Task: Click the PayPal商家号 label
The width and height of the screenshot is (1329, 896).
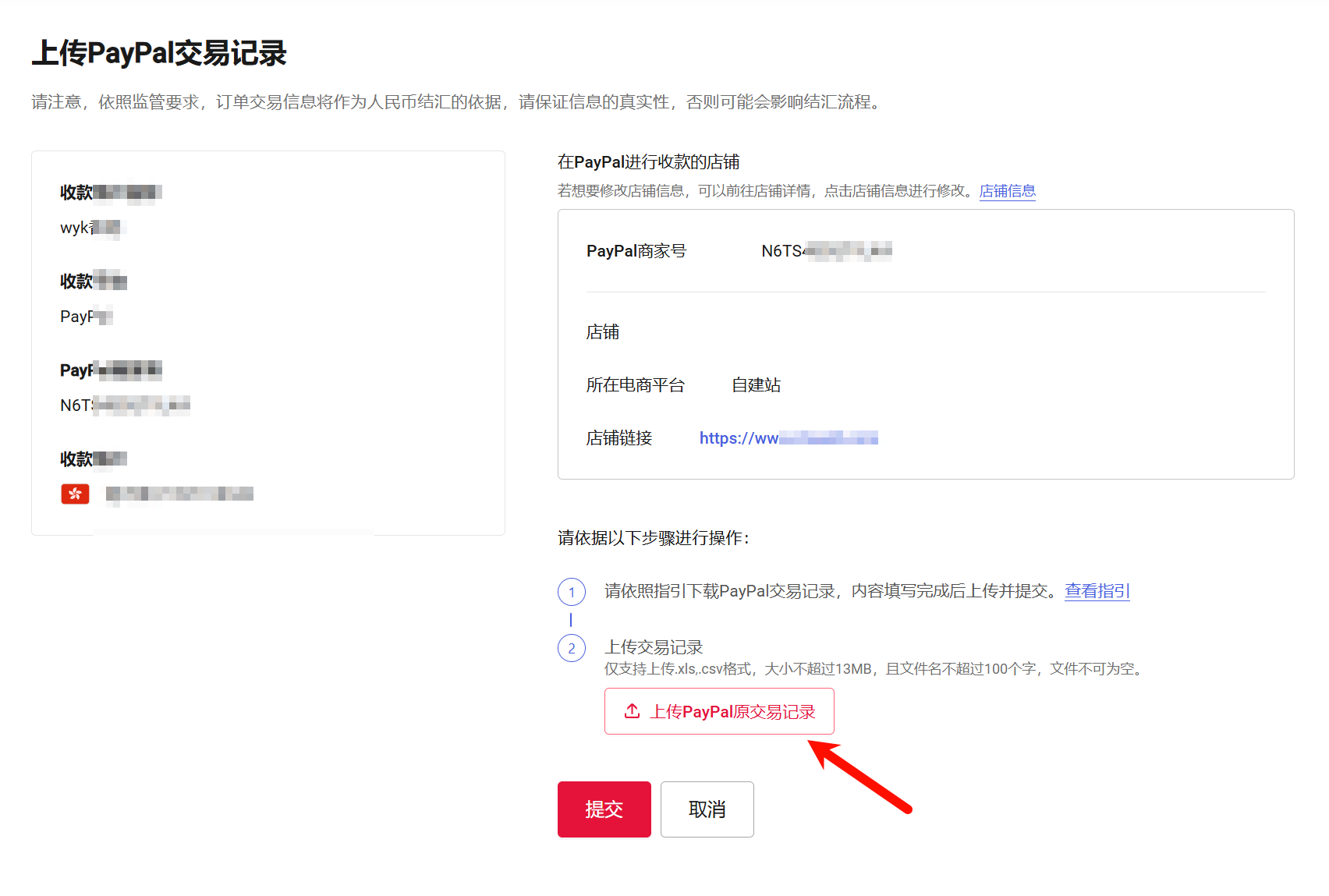Action: [x=636, y=251]
